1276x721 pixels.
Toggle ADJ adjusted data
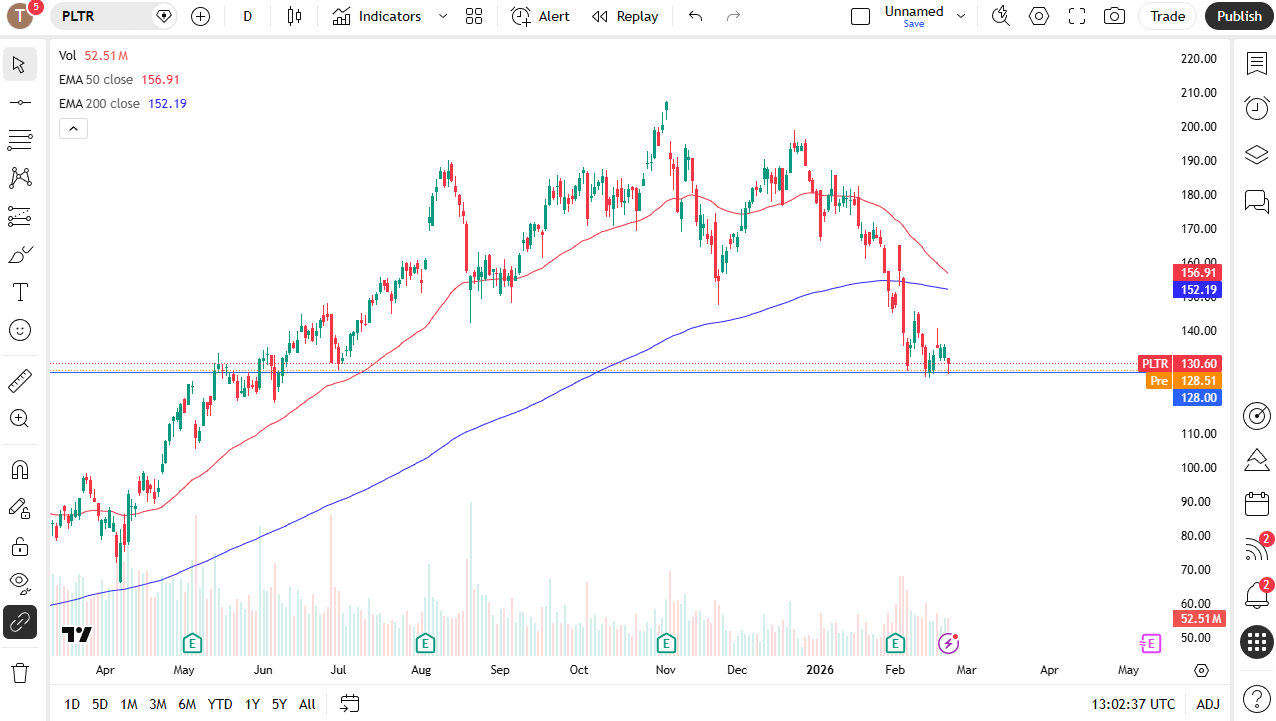click(1208, 704)
